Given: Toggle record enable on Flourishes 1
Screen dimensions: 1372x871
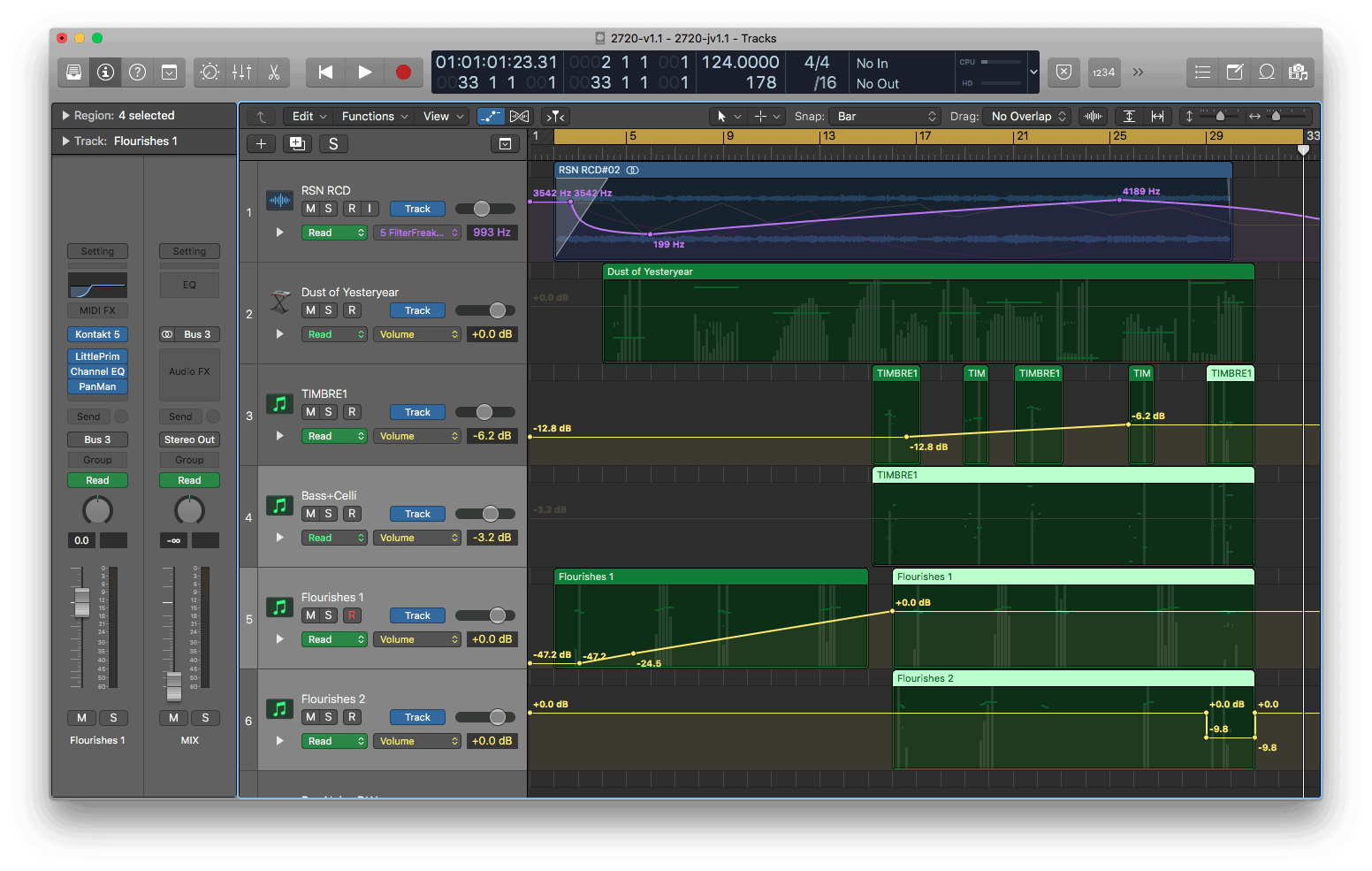Looking at the screenshot, I should pos(352,615).
